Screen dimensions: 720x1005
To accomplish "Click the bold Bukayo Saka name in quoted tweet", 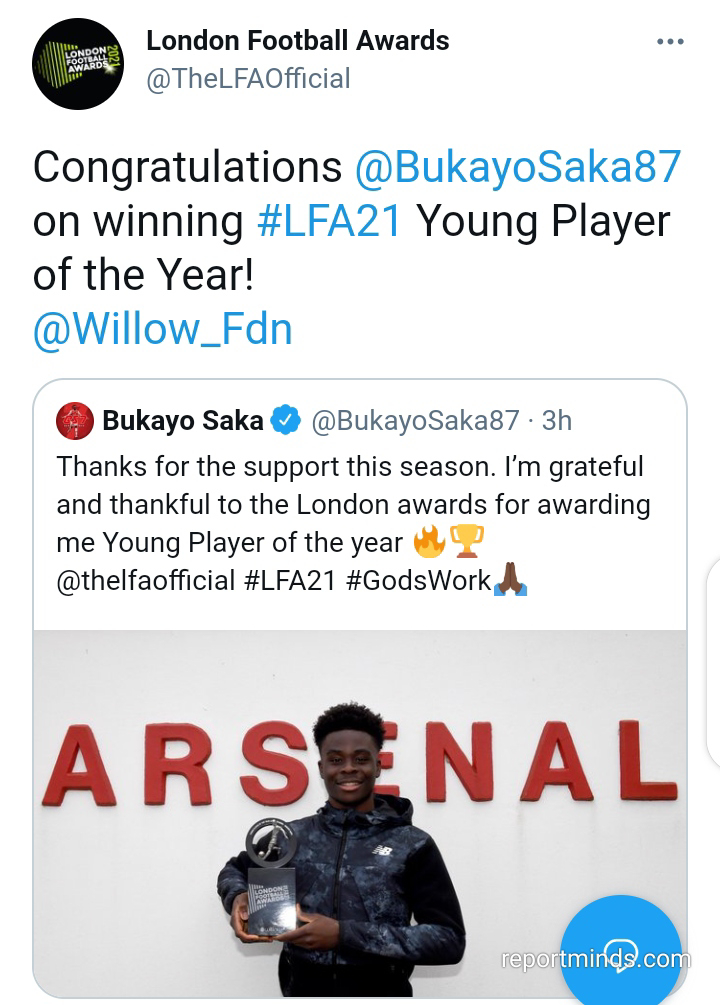I will click(183, 420).
